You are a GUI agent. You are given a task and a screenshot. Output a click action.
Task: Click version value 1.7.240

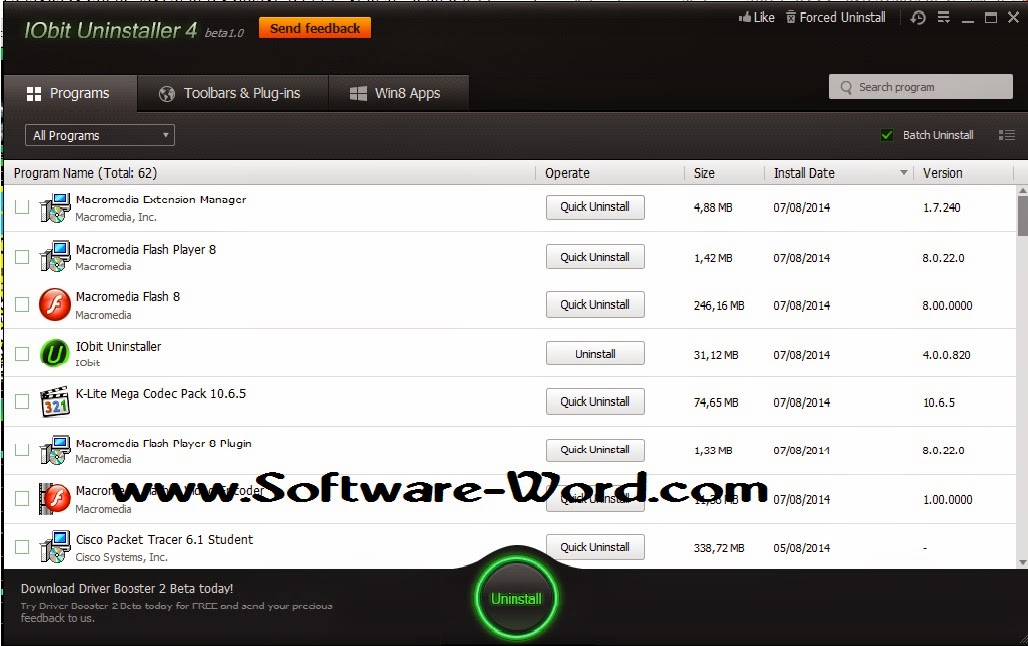[x=941, y=208]
